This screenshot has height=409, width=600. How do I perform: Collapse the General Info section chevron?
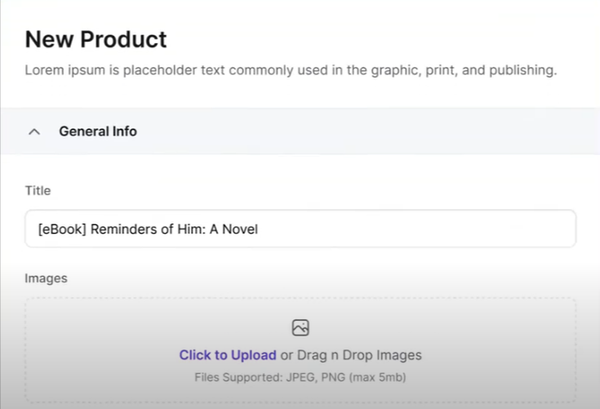pos(35,131)
